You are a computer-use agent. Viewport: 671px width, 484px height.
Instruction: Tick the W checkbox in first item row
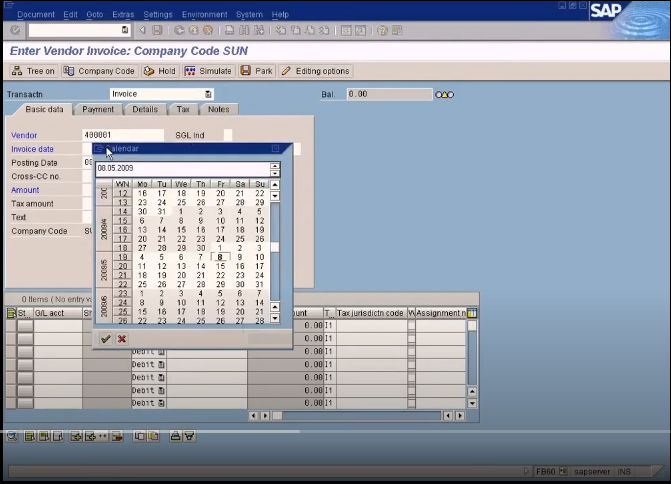[411, 325]
